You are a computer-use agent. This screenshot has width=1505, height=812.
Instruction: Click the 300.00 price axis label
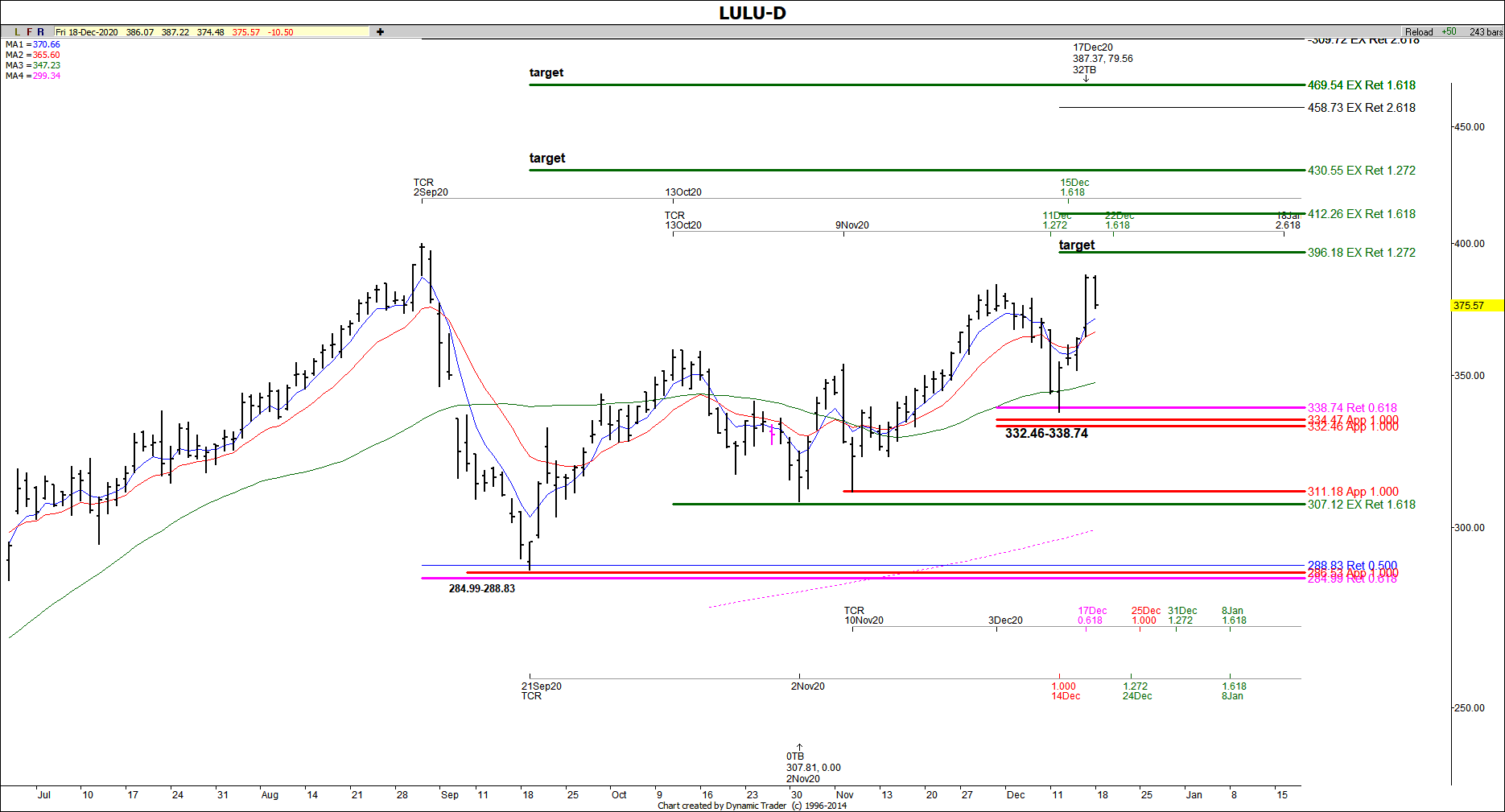click(1470, 528)
